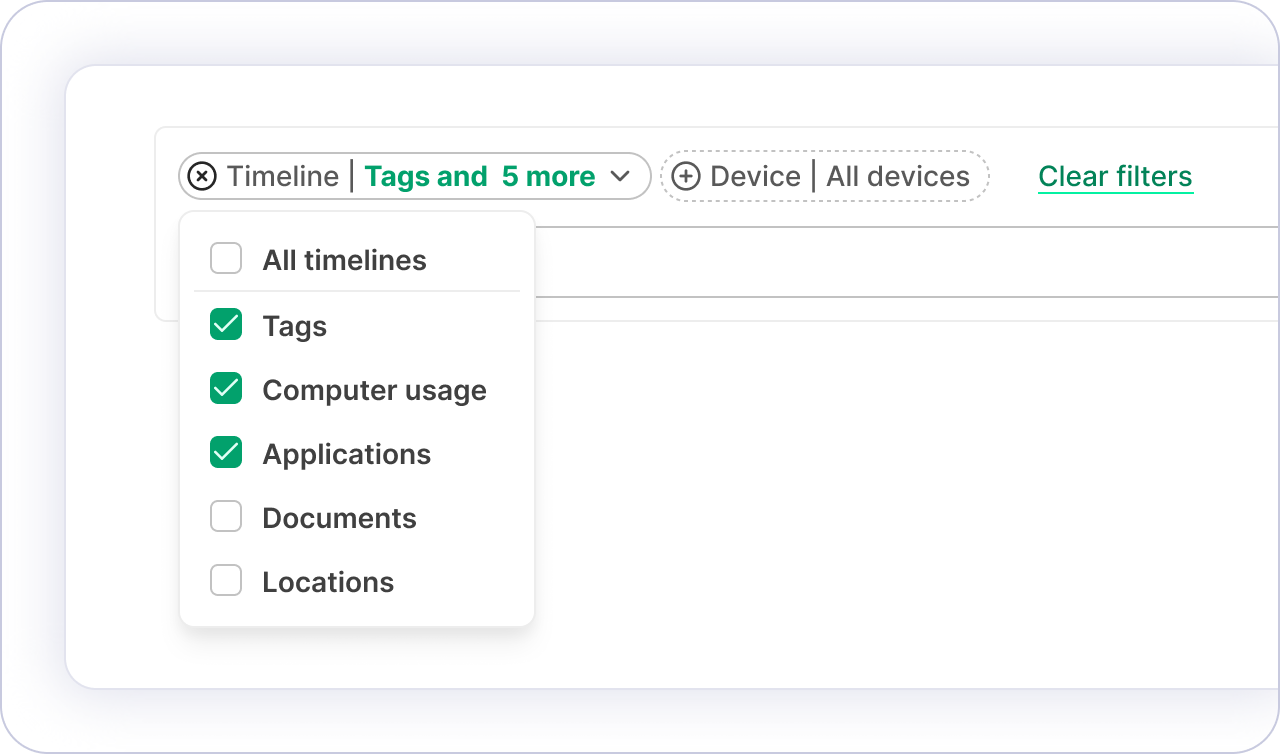Click the green 'Tags and 5 more' text
The height and width of the screenshot is (754, 1280).
479,177
